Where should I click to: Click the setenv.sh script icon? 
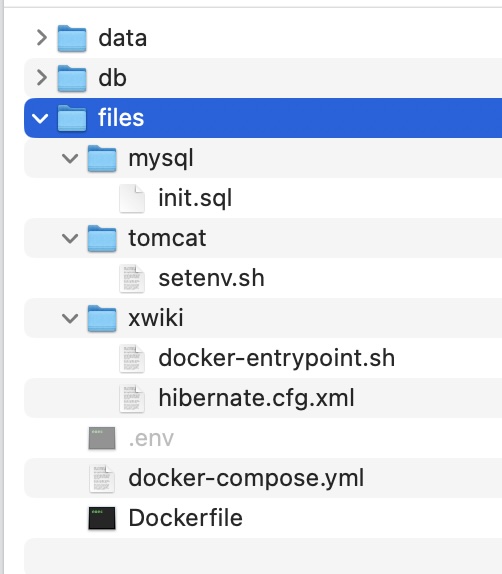(132, 278)
